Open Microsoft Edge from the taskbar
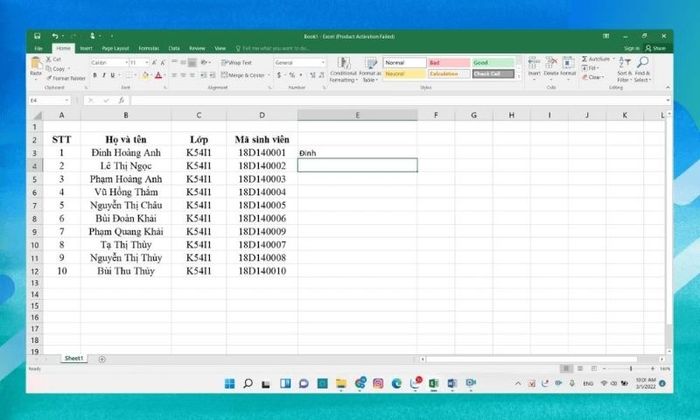700x420 pixels. [x=396, y=383]
